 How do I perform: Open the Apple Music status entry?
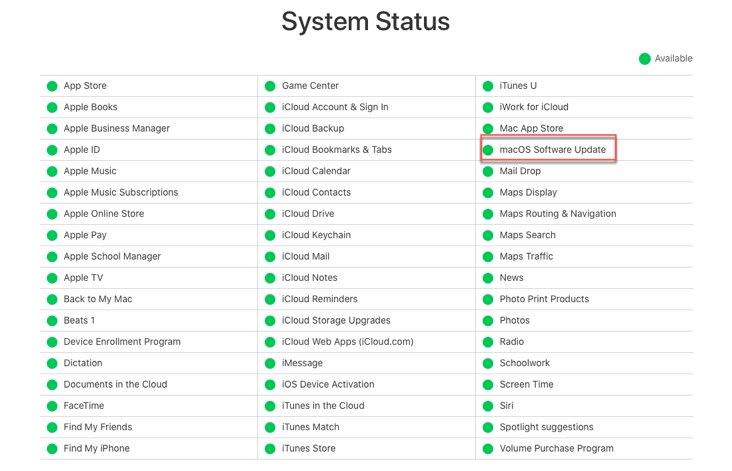[x=90, y=171]
